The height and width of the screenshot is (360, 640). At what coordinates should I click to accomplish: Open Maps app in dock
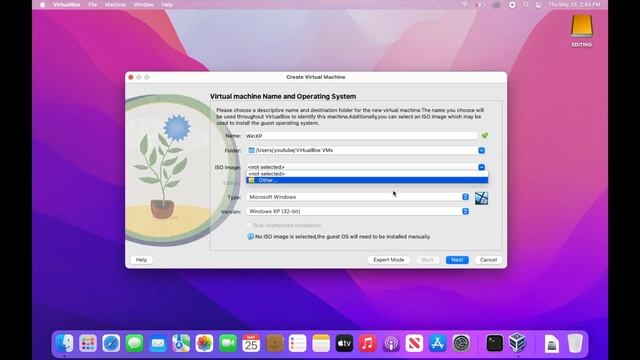click(x=181, y=343)
